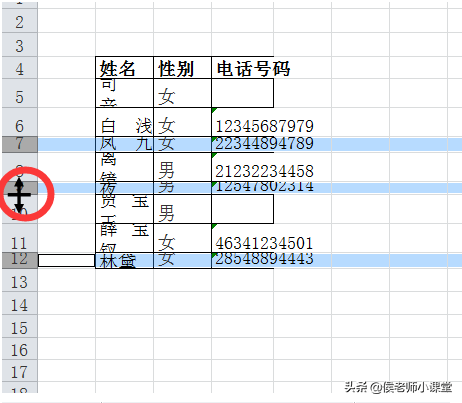Select the row 14 header
Image resolution: width=462 pixels, height=403 pixels.
point(20,303)
